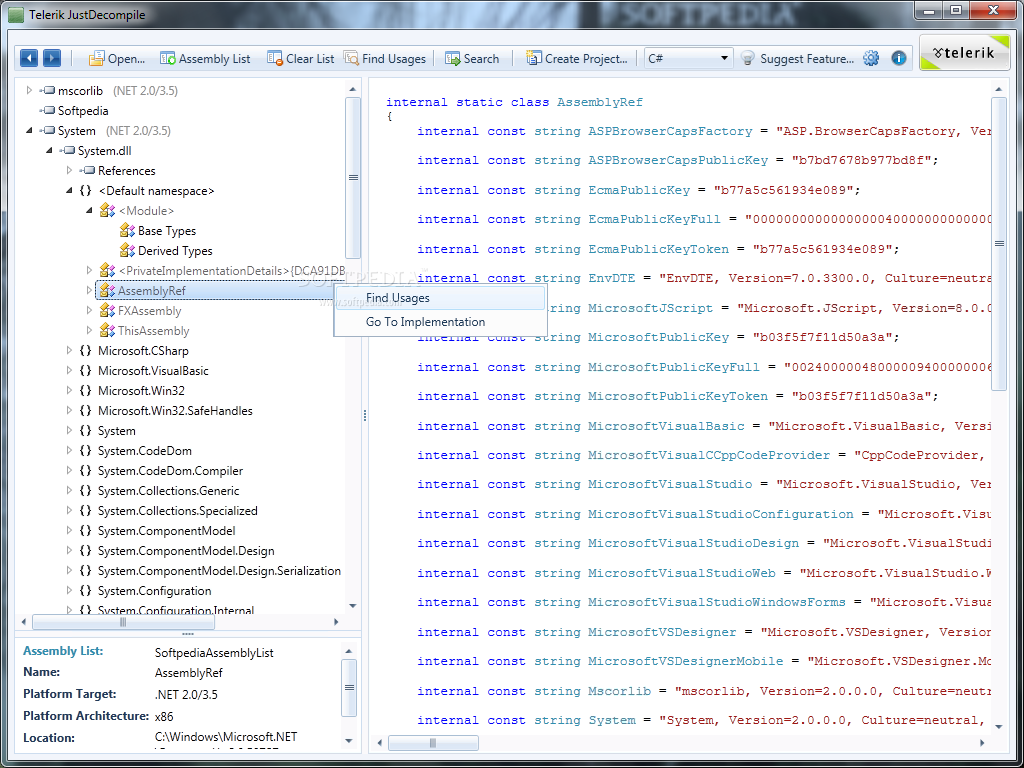Image resolution: width=1024 pixels, height=768 pixels.
Task: Choose Find Usages from the context menu
Action: tap(440, 298)
